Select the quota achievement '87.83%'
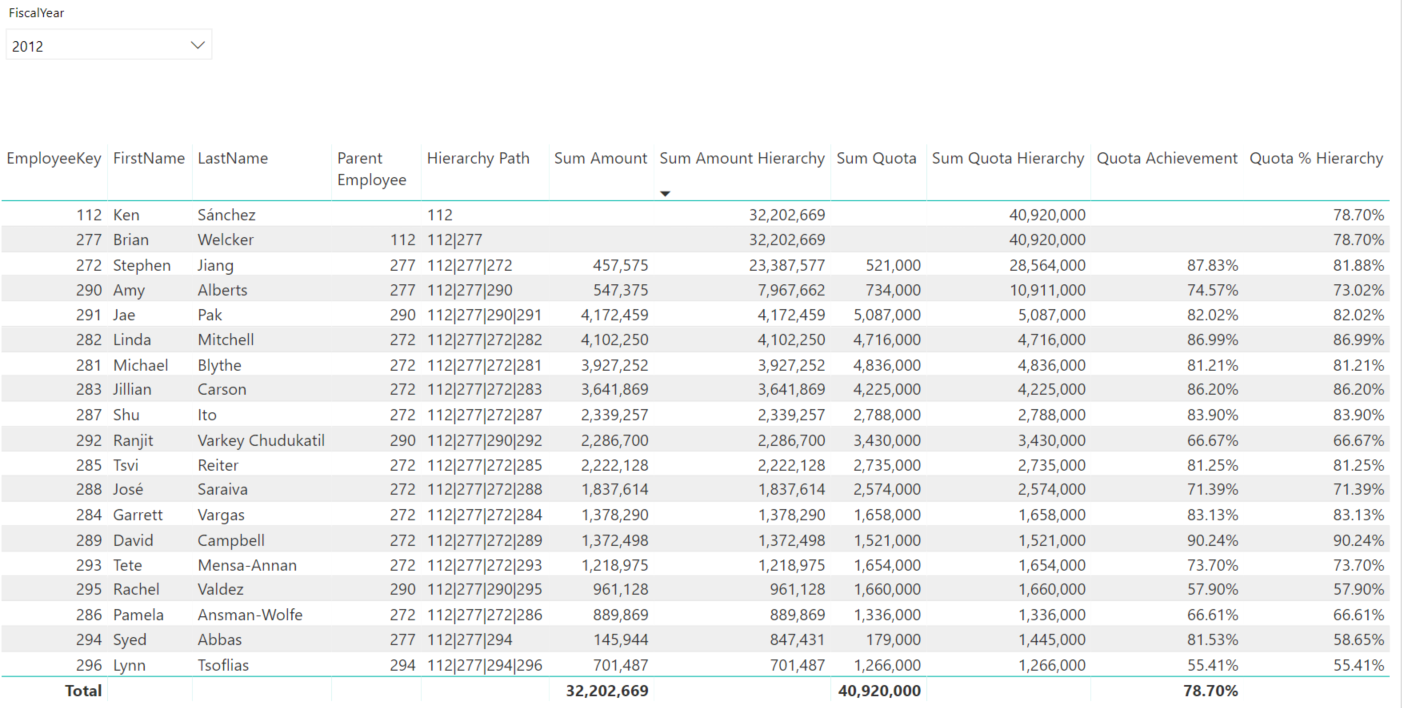 point(1212,265)
